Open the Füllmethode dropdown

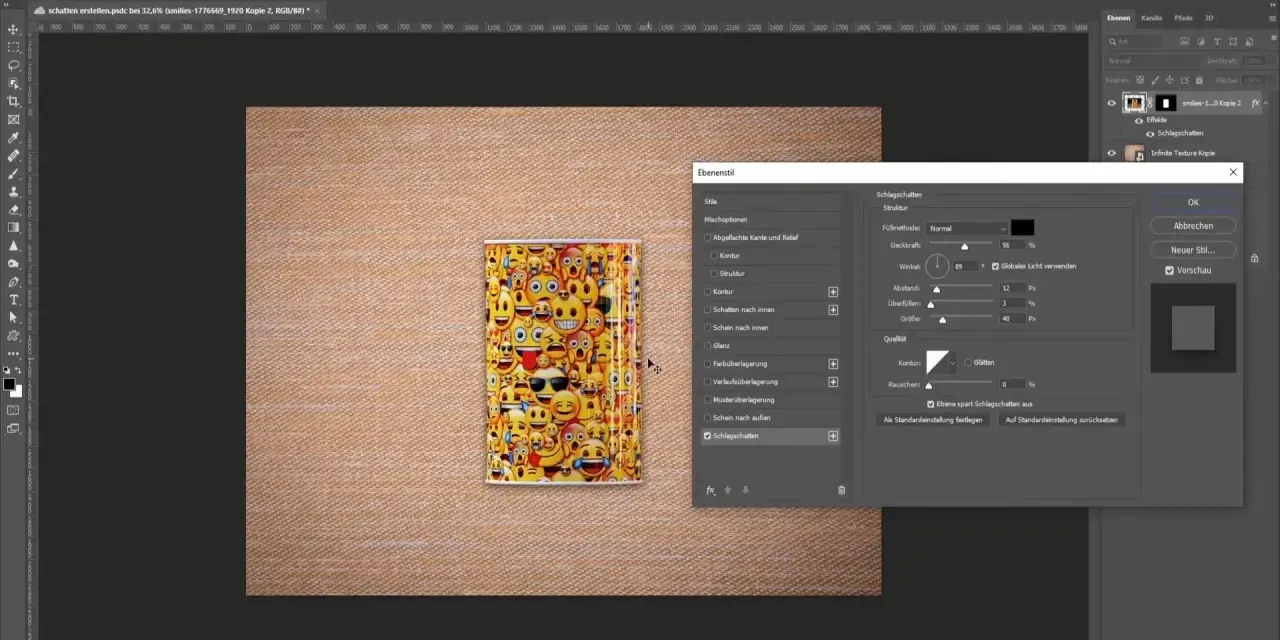pyautogui.click(x=967, y=228)
